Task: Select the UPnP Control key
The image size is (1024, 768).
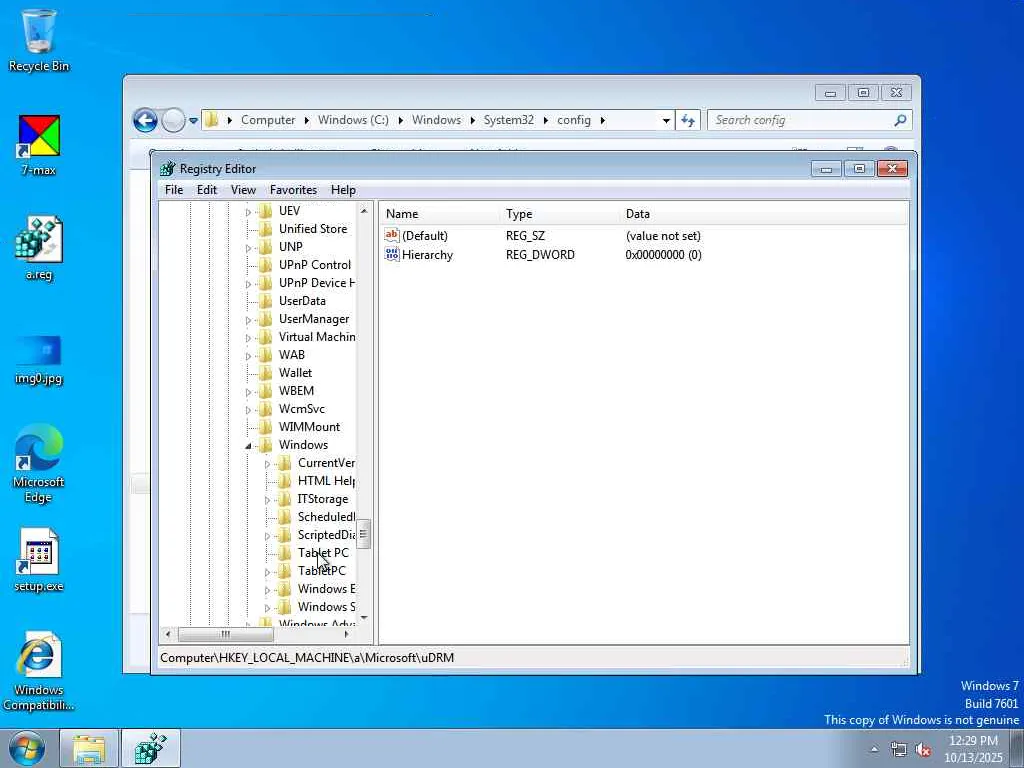Action: coord(315,264)
